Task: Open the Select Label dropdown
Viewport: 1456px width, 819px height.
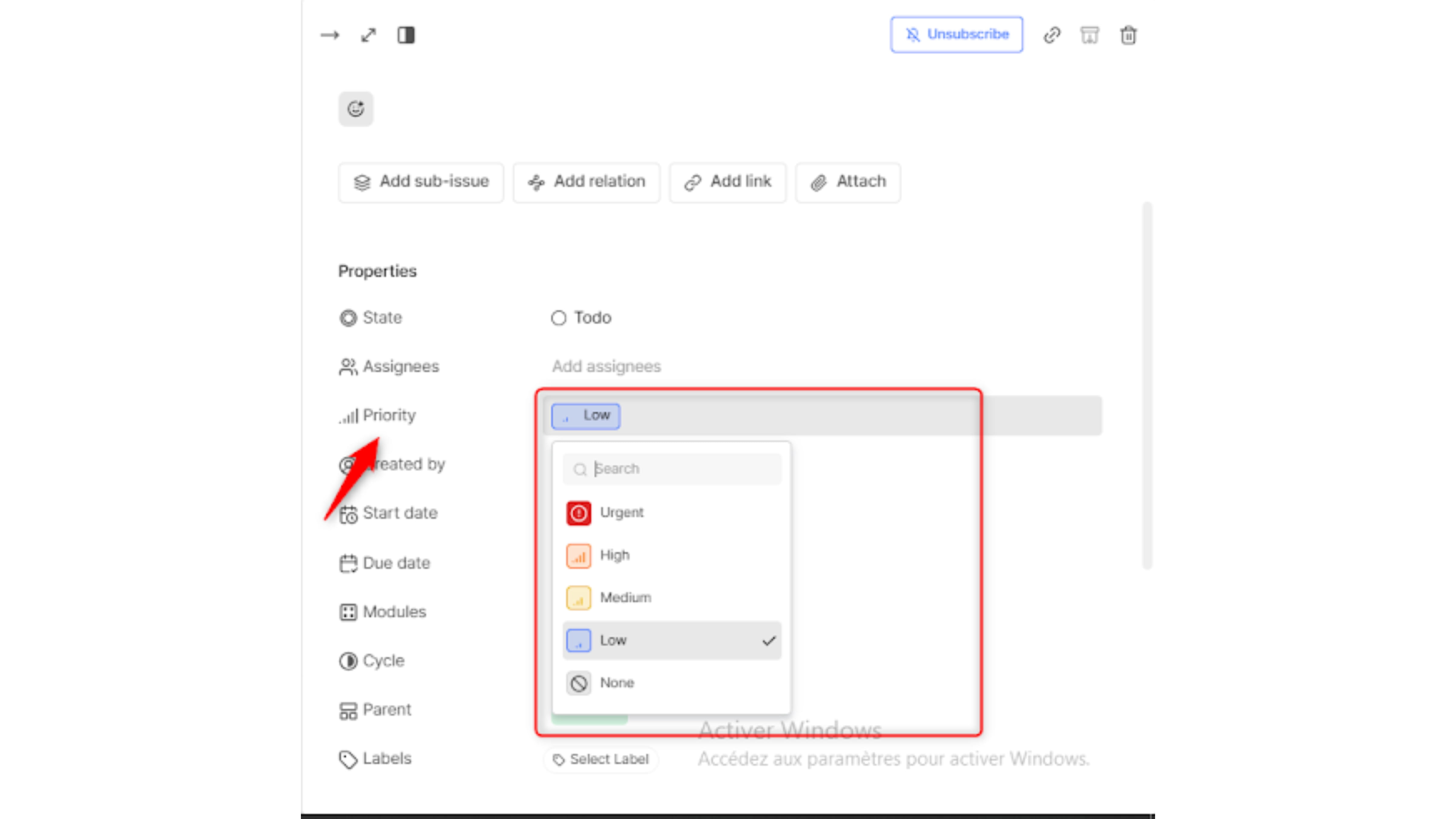Action: coord(601,759)
